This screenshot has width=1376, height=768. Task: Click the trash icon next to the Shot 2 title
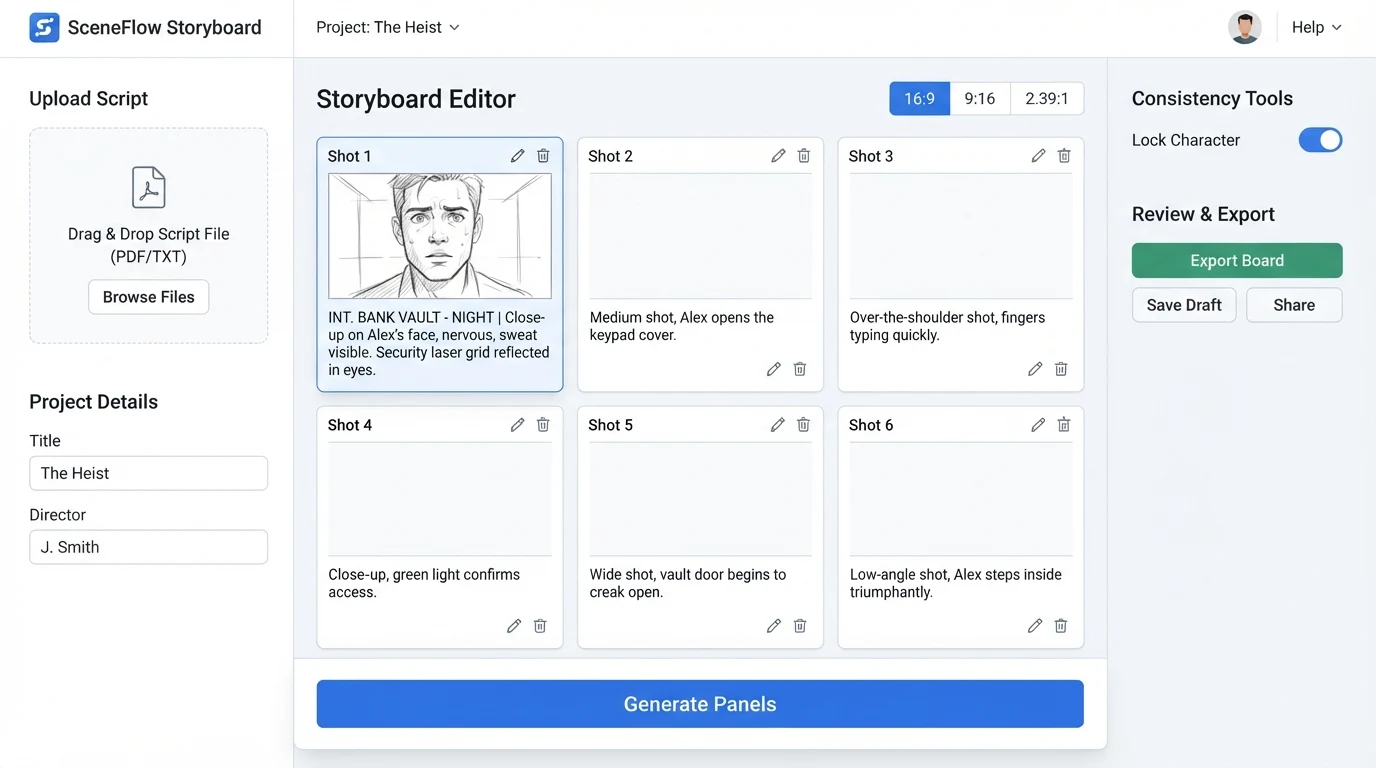point(804,156)
